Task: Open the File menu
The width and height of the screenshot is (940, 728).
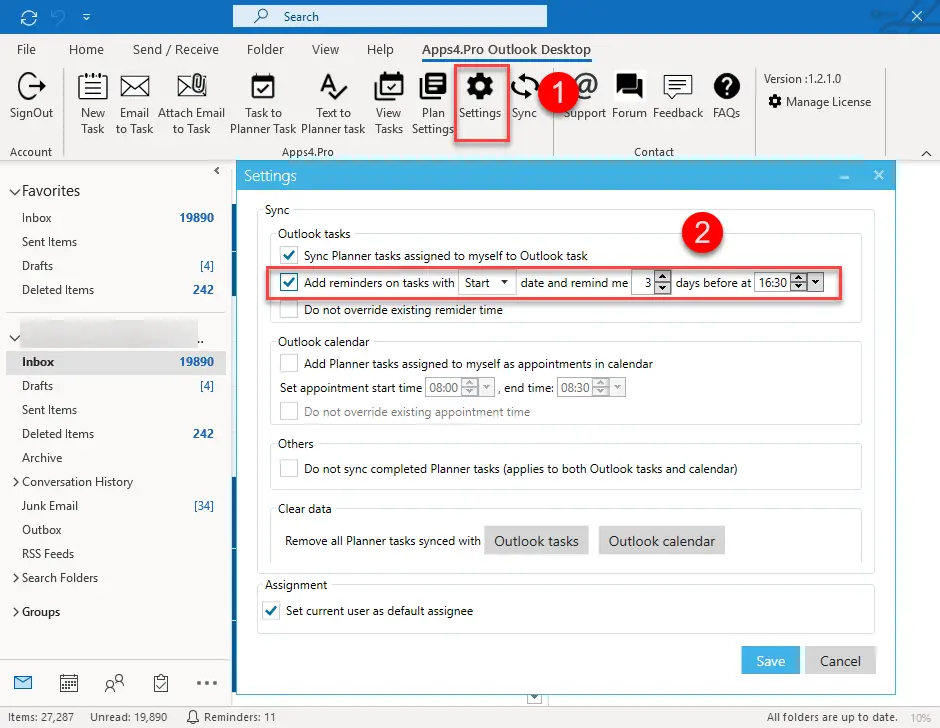Action: (x=27, y=50)
